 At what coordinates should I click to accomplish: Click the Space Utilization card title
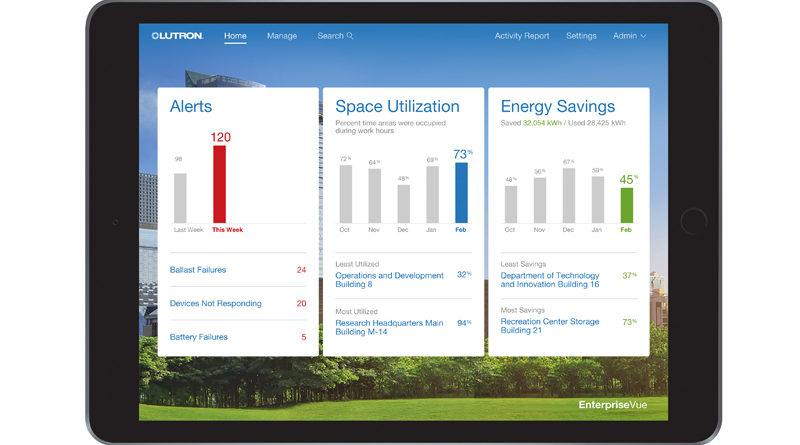(x=397, y=106)
